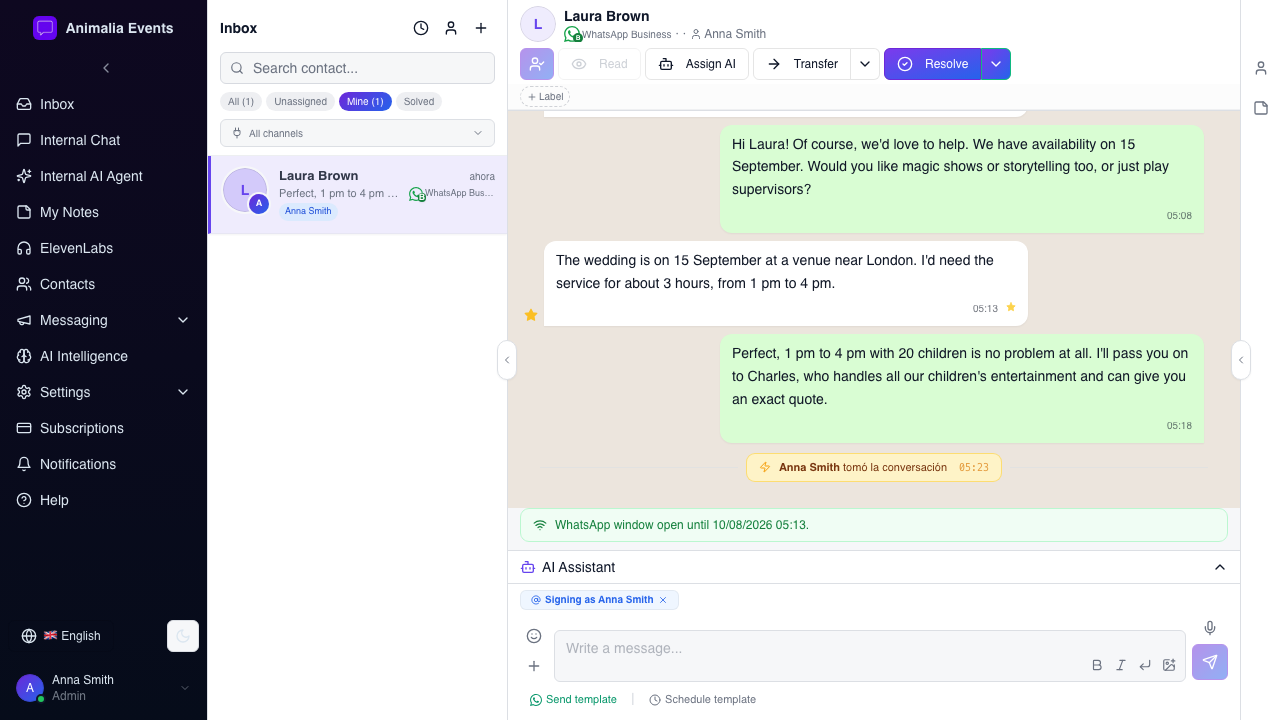Select the Solved filter tab
The height and width of the screenshot is (720, 1280).
click(x=419, y=102)
